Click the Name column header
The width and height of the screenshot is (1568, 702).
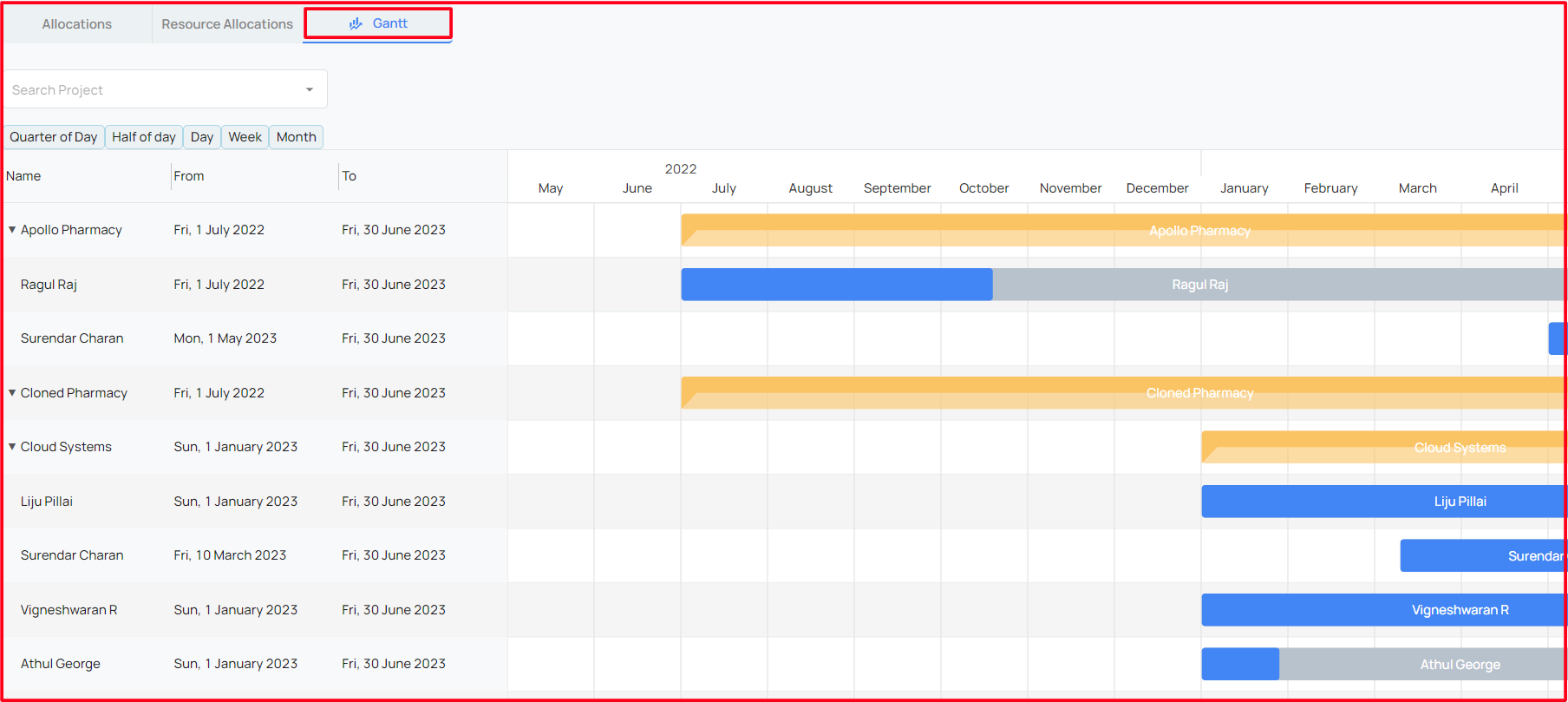coord(23,176)
